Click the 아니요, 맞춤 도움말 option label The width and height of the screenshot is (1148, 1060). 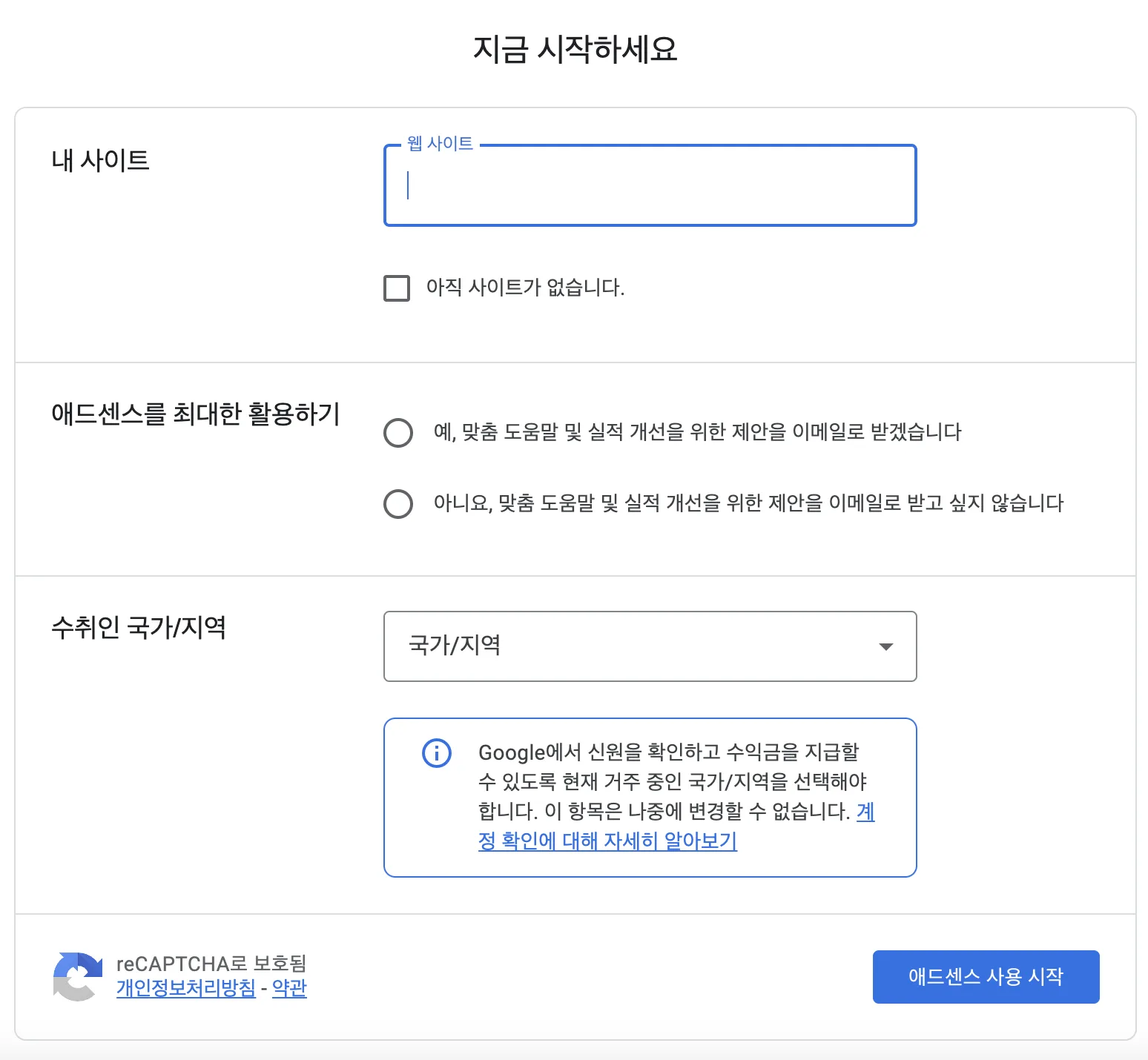pyautogui.click(x=748, y=503)
